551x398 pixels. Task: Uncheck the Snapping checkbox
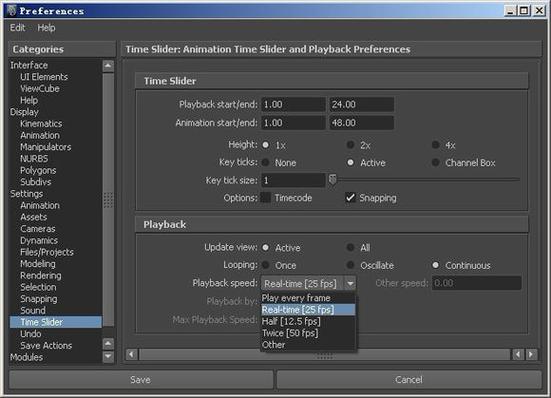pyautogui.click(x=350, y=197)
